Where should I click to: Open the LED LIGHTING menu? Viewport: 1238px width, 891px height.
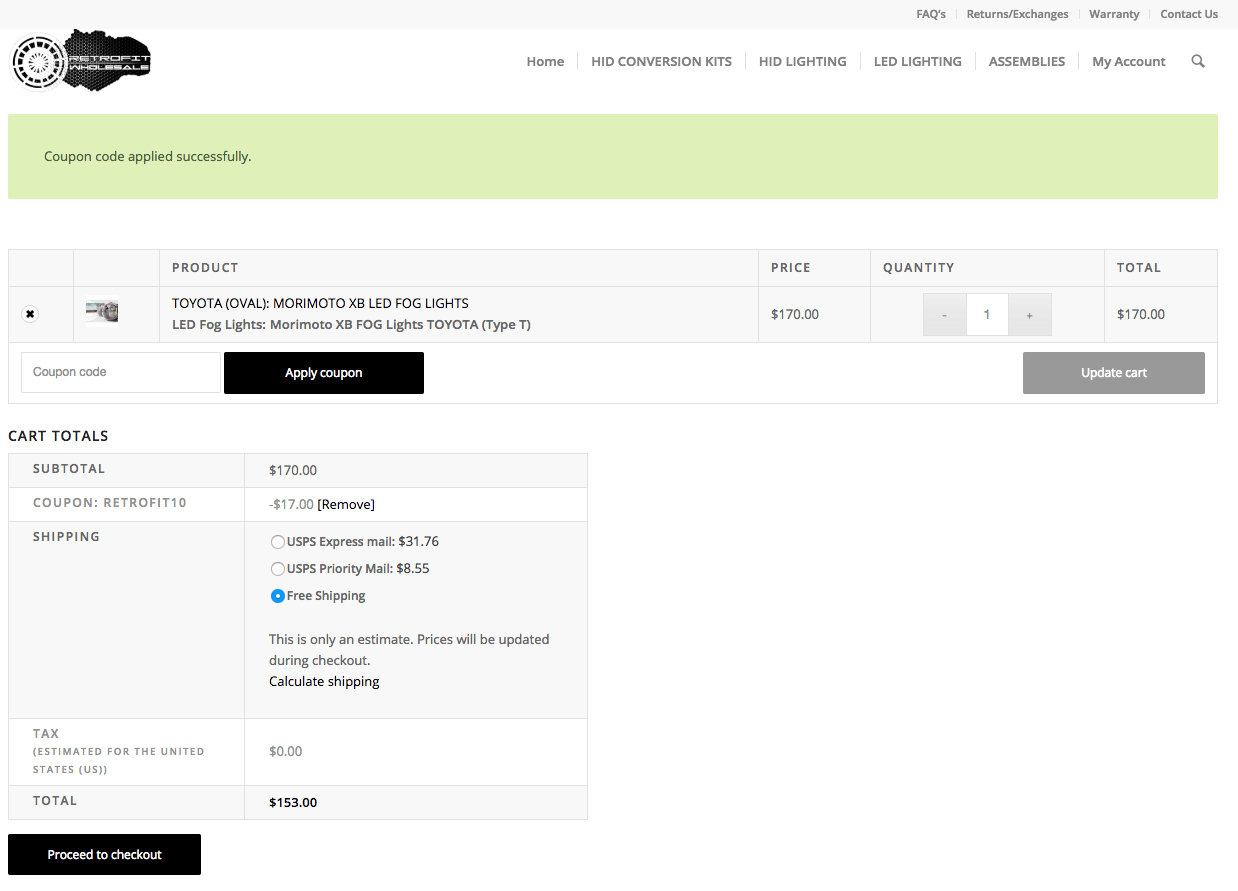pyautogui.click(x=917, y=61)
